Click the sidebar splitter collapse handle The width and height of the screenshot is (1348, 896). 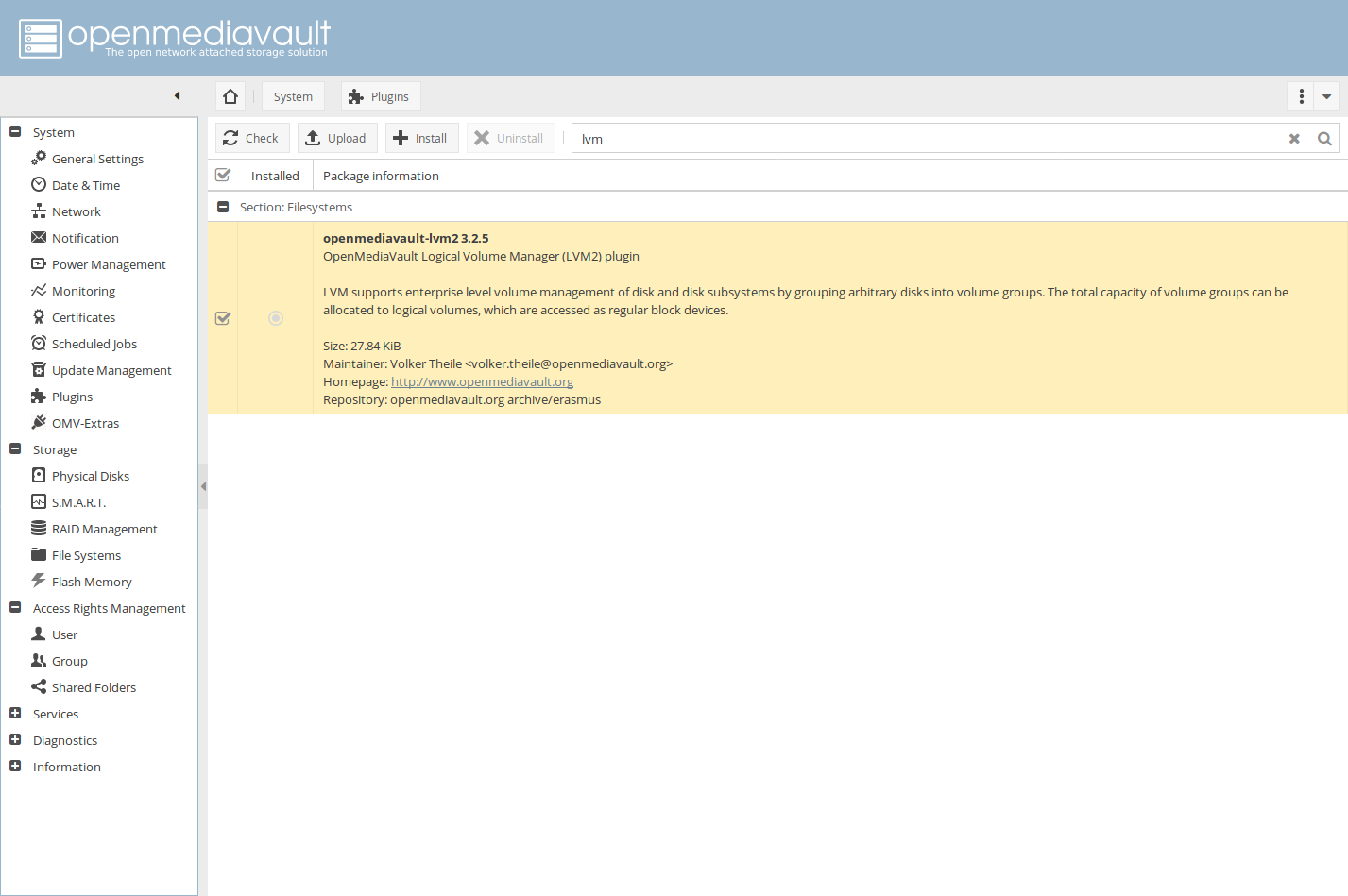203,487
